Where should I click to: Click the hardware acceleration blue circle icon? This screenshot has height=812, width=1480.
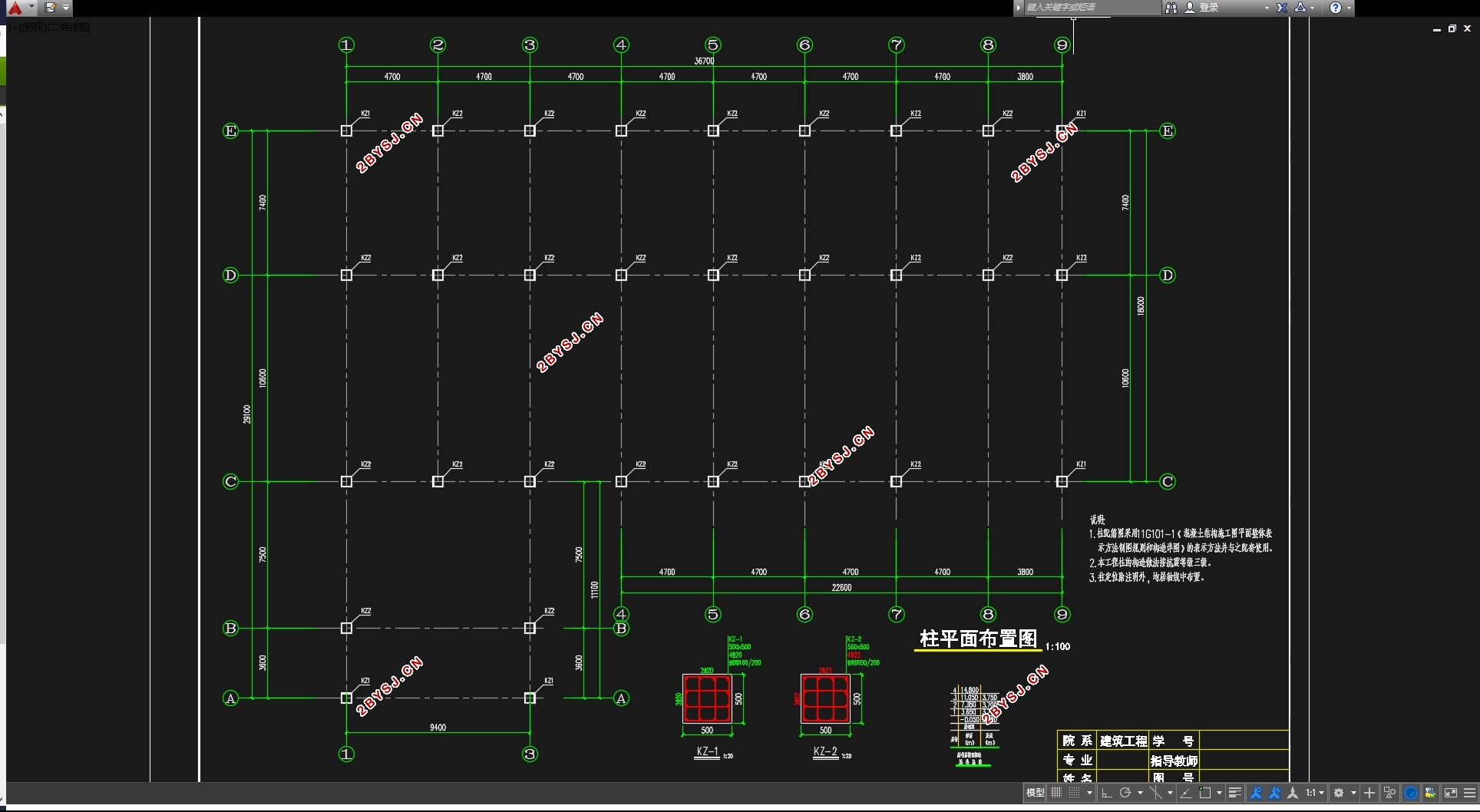pyautogui.click(x=1411, y=793)
